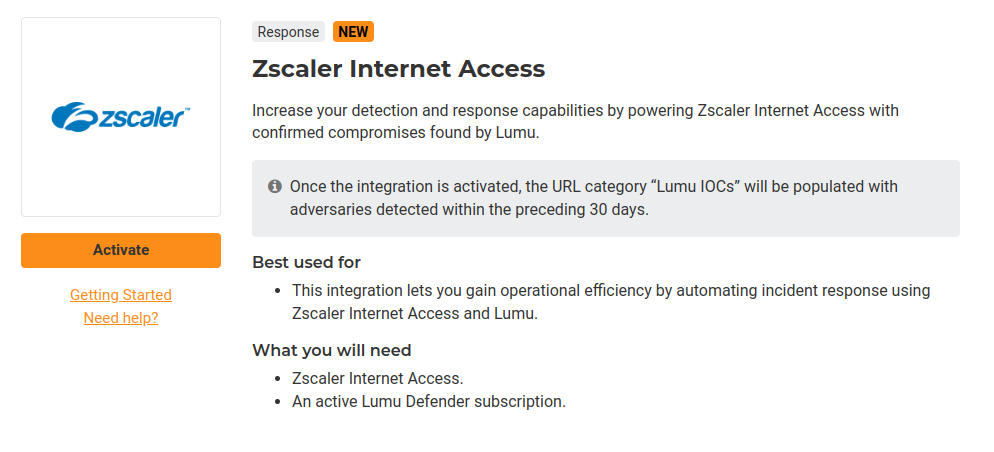Click the "Zscaler Internet Access." requirement bullet
Image resolution: width=994 pixels, height=452 pixels.
point(377,379)
